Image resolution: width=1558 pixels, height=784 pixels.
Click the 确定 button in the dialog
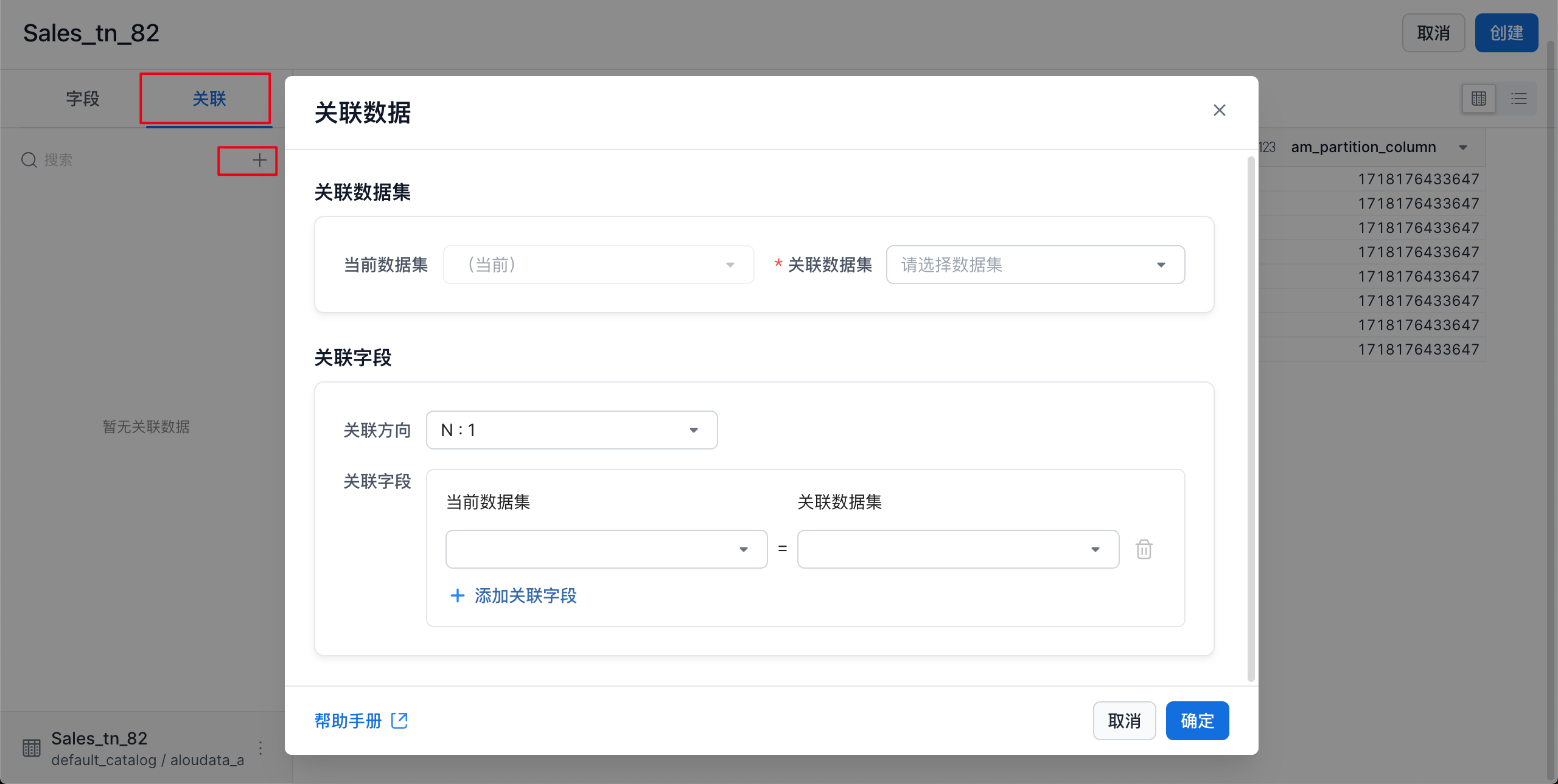coord(1196,721)
